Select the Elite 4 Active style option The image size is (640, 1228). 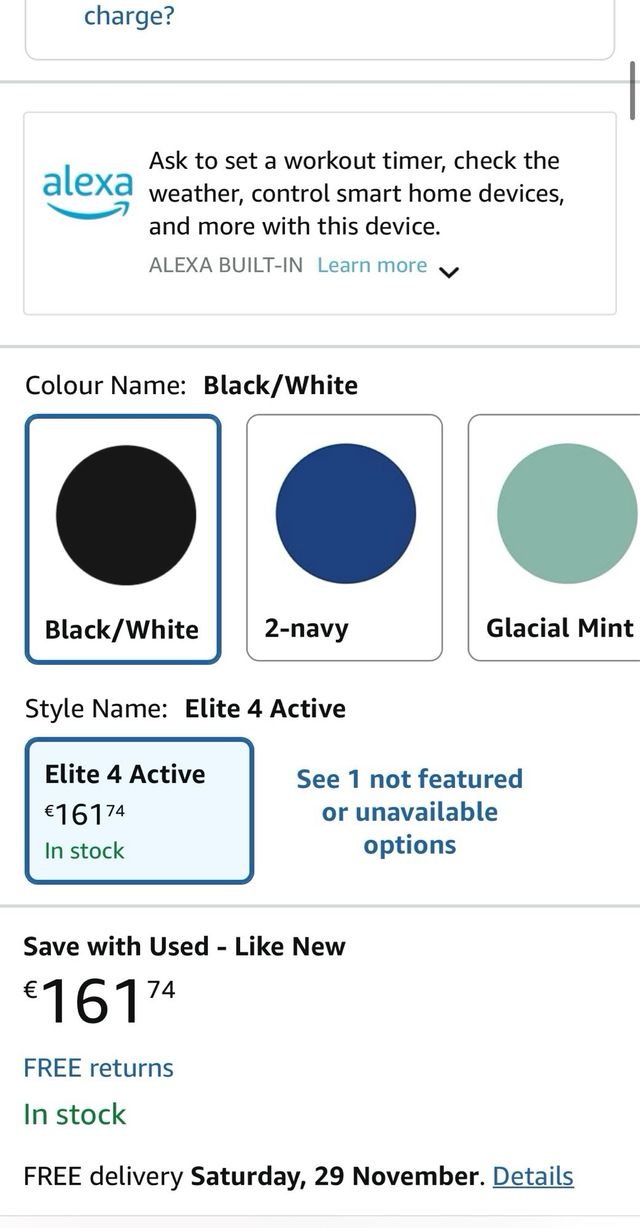(x=139, y=811)
